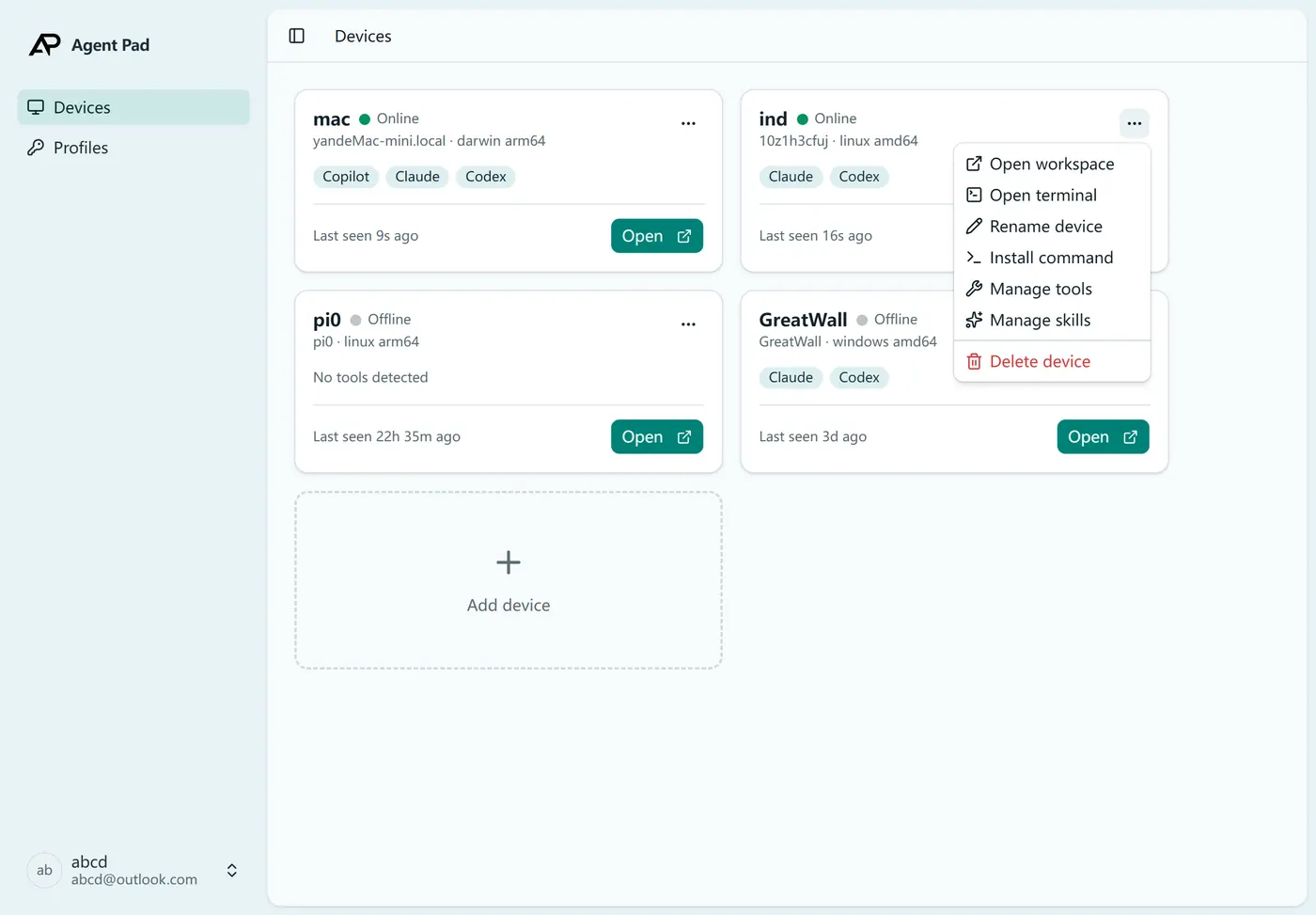Click the abcd@outlook.com email text
This screenshot has width=1316, height=915.
point(134,880)
